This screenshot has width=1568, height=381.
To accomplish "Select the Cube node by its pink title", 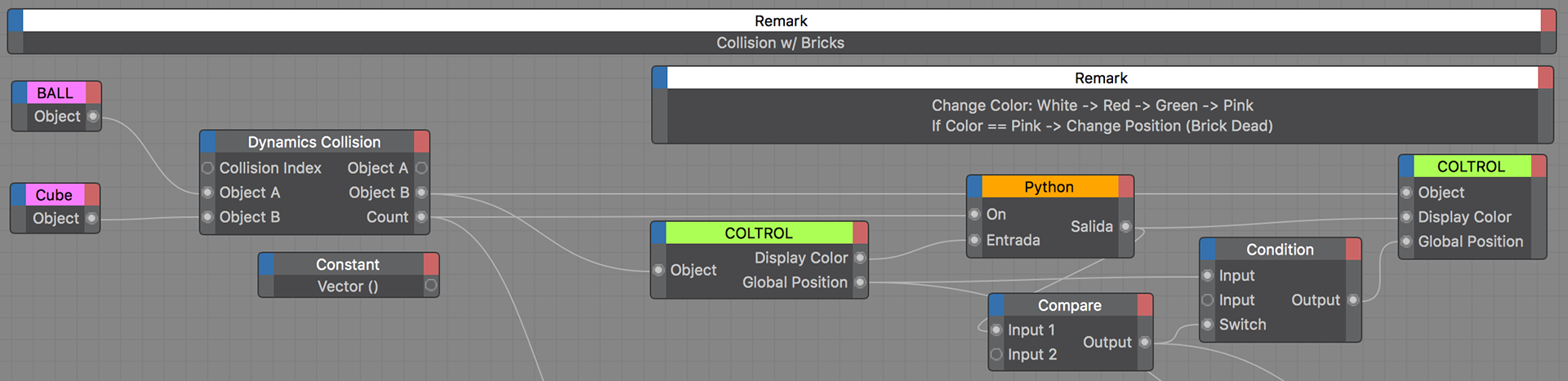I will pos(54,195).
